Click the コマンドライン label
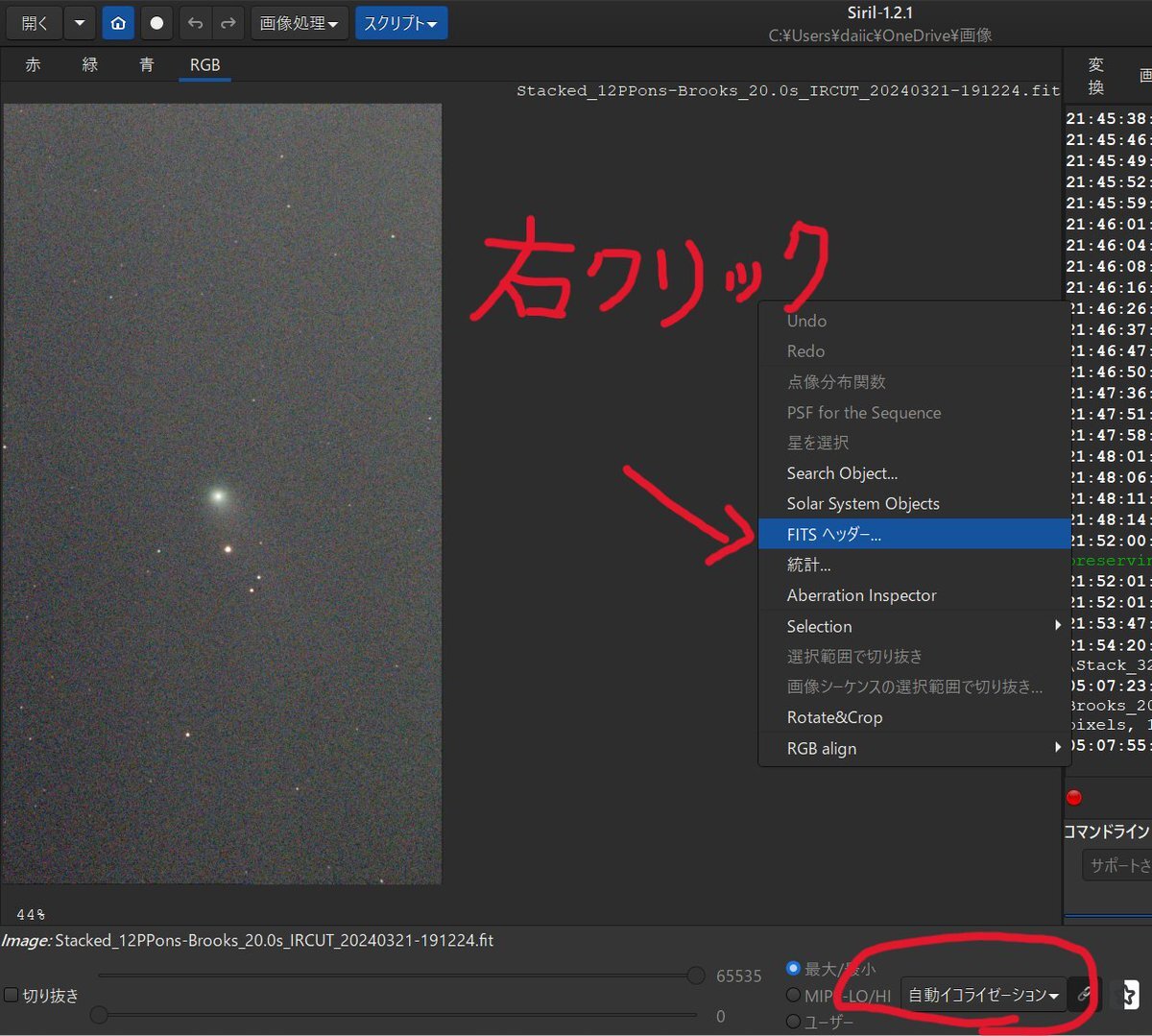 click(1107, 831)
